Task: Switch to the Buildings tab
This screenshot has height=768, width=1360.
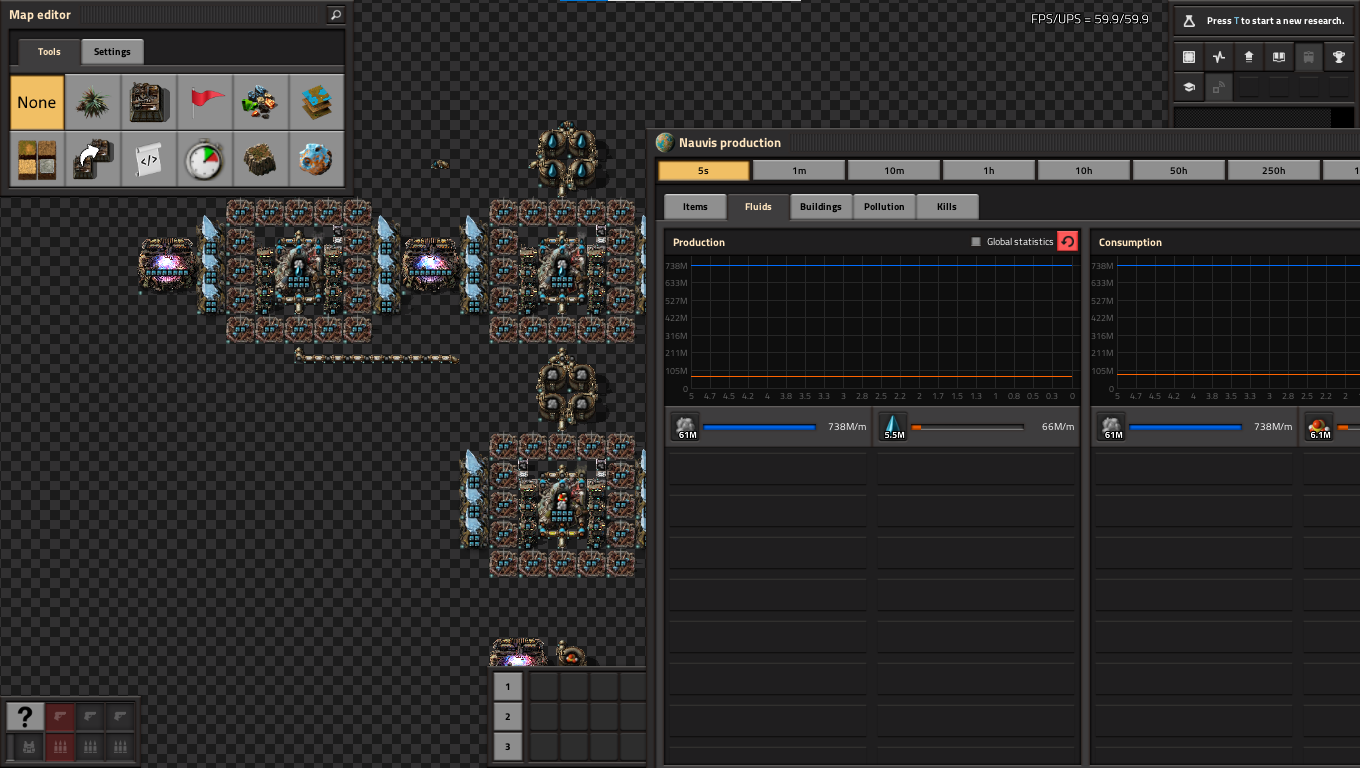Action: point(820,207)
